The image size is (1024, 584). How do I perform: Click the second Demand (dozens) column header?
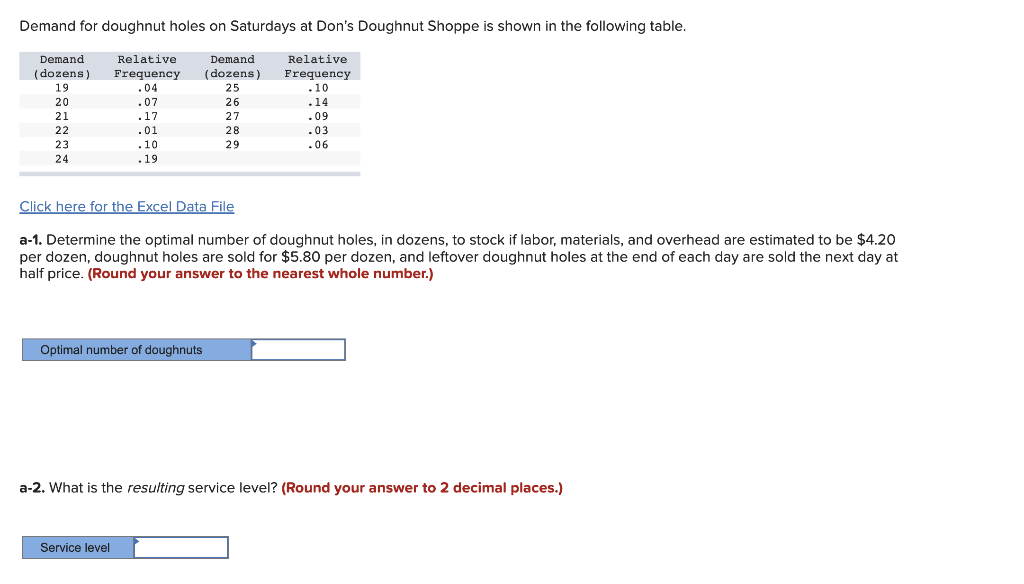click(232, 65)
